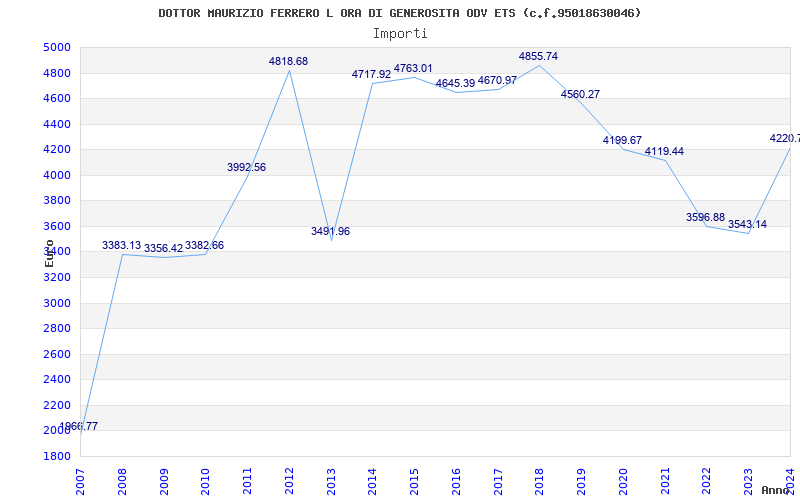Click y-axis value 4000
Screen dimensions: 800x500
coord(57,176)
